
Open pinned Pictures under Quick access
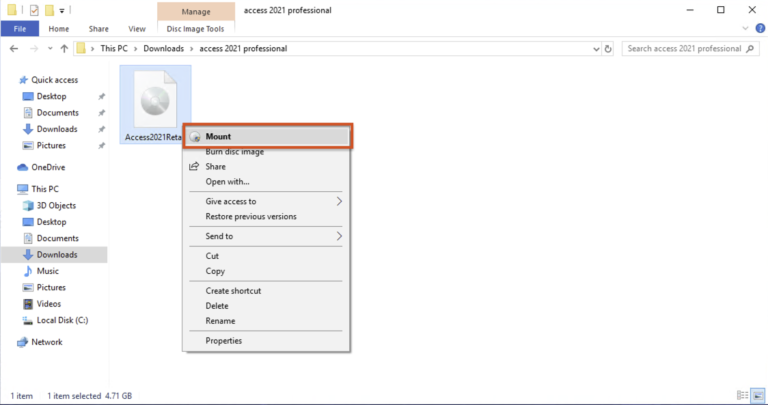tap(51, 145)
